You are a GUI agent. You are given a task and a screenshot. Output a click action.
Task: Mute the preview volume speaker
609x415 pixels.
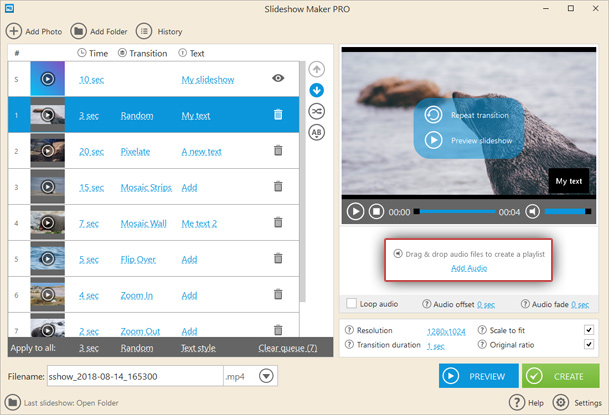532,212
